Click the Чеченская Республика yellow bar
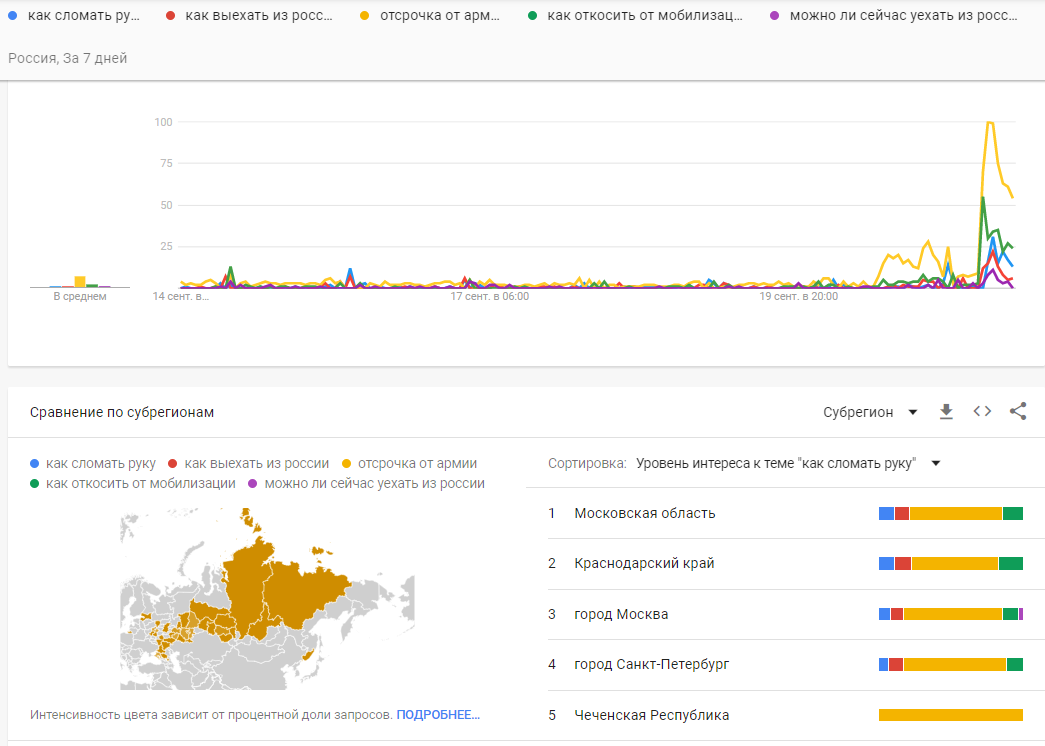The image size is (1045, 746). click(x=951, y=715)
